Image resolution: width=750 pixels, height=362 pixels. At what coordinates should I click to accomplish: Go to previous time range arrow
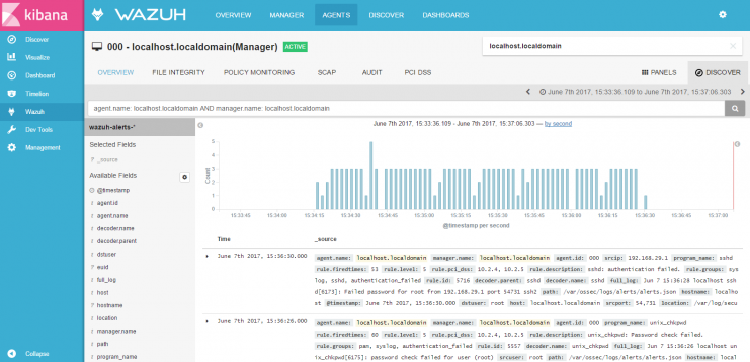tap(528, 92)
